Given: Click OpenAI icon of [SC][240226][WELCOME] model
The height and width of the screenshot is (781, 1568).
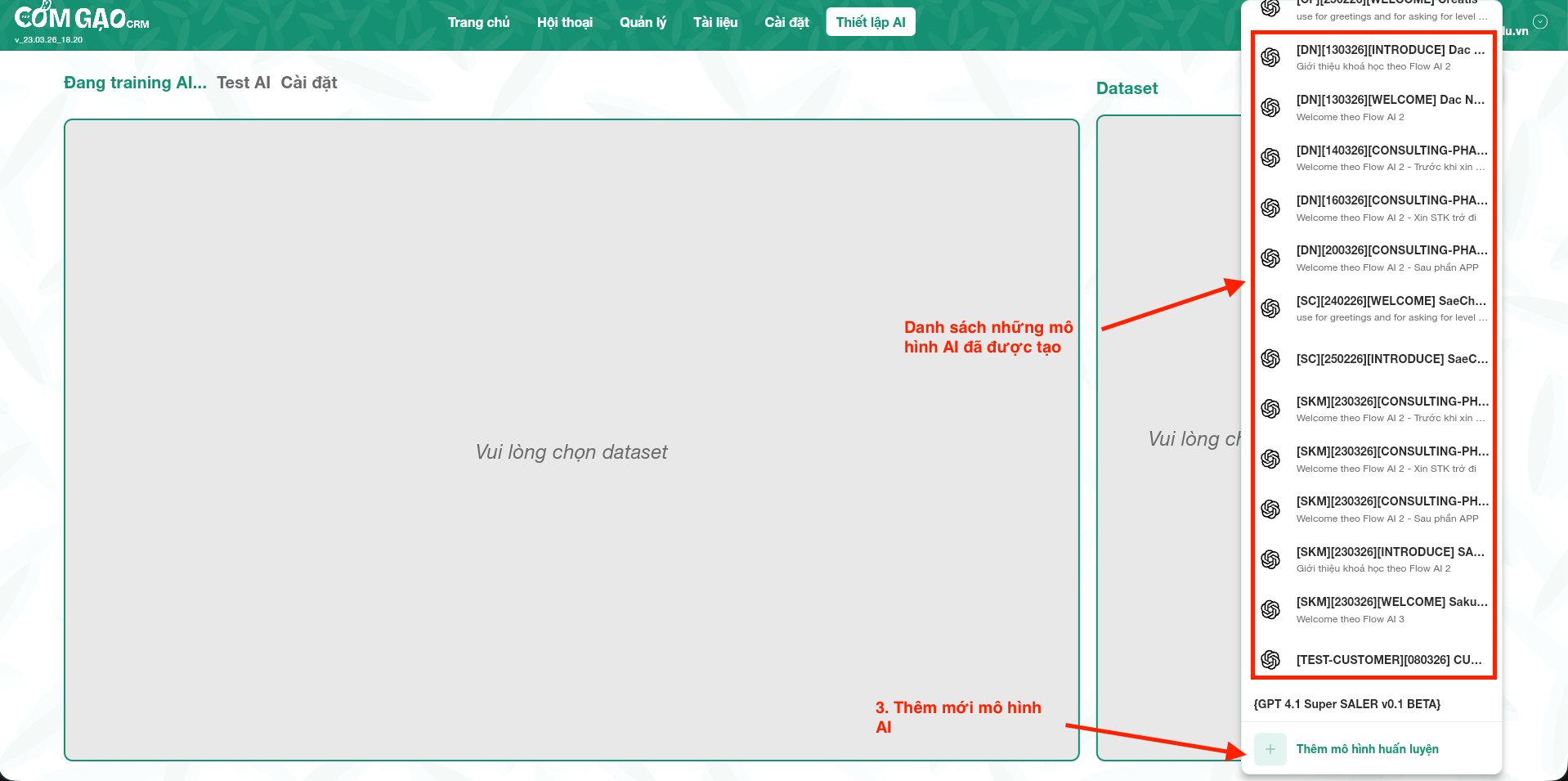Looking at the screenshot, I should (x=1270, y=308).
